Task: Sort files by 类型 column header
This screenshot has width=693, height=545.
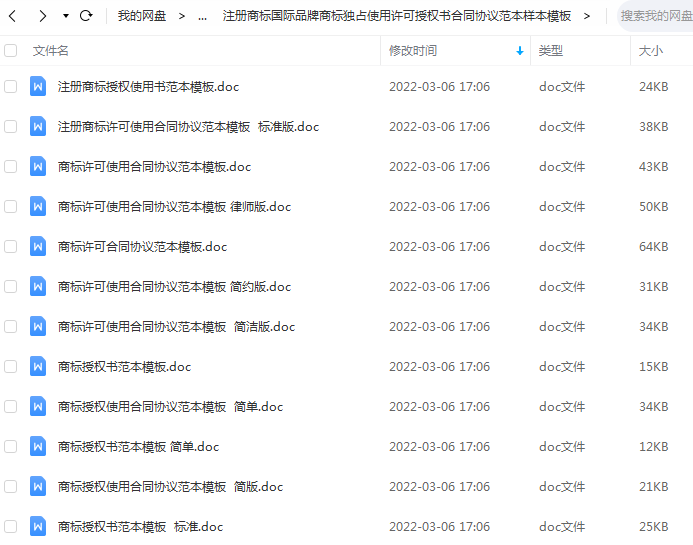Action: [551, 51]
